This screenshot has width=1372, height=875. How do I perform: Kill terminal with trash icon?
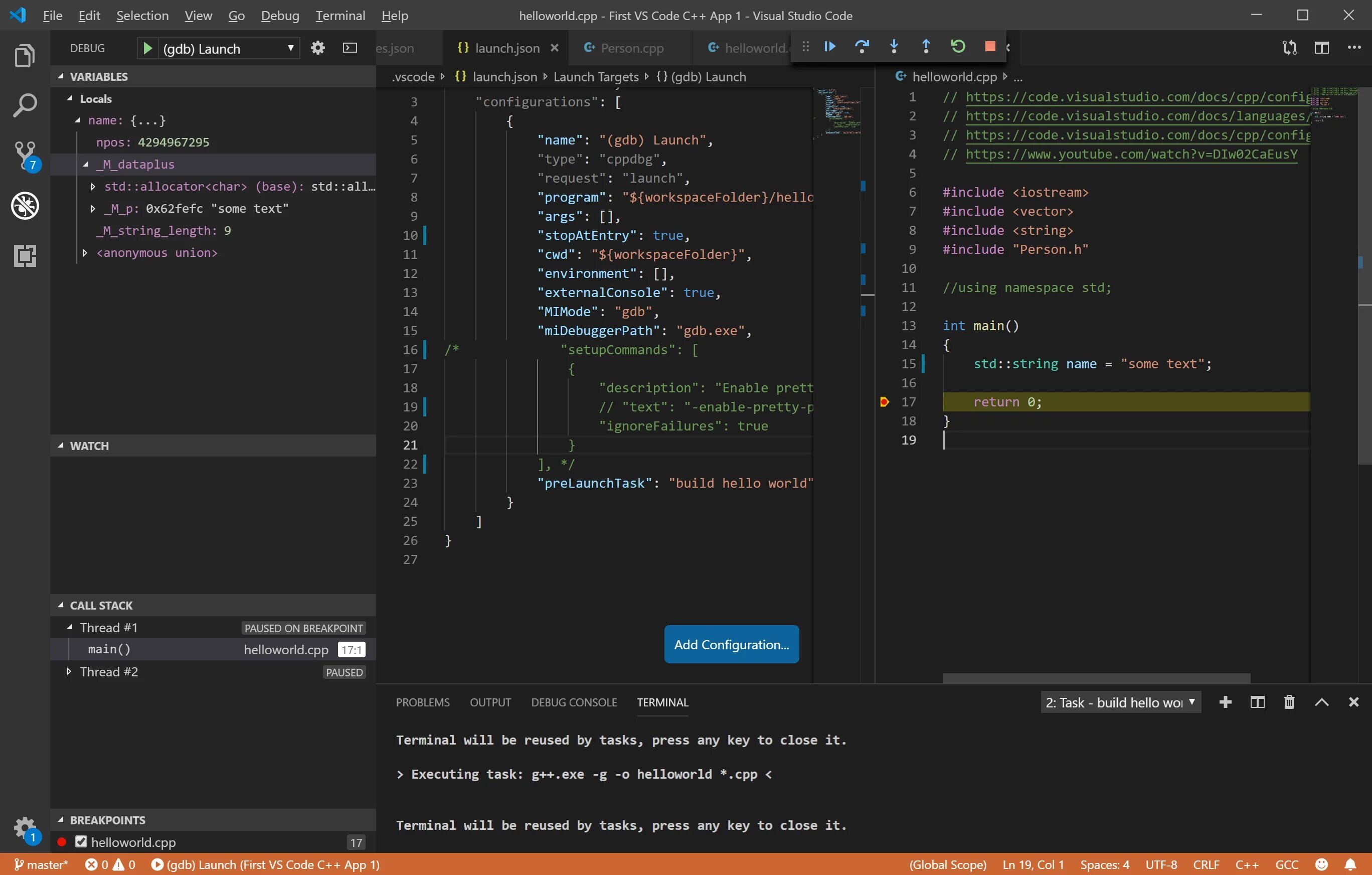coord(1289,702)
